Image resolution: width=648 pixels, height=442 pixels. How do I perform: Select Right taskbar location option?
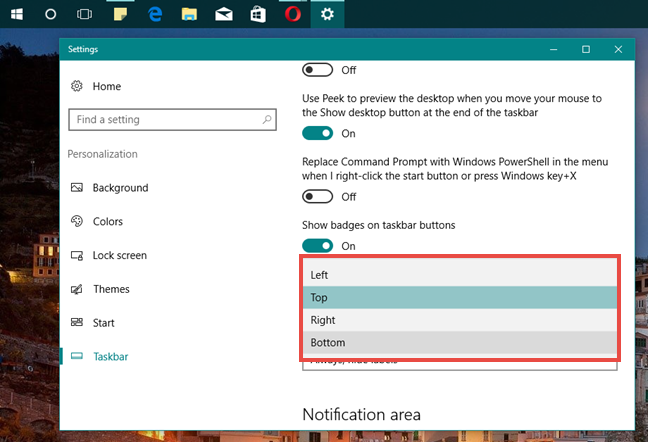[460, 320]
